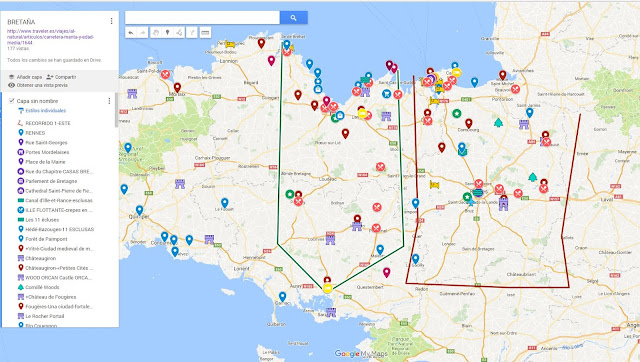Viewport: 640px width, 362px height.
Task: Click the yellow flag marker west of Rennes
Action: pos(435,185)
